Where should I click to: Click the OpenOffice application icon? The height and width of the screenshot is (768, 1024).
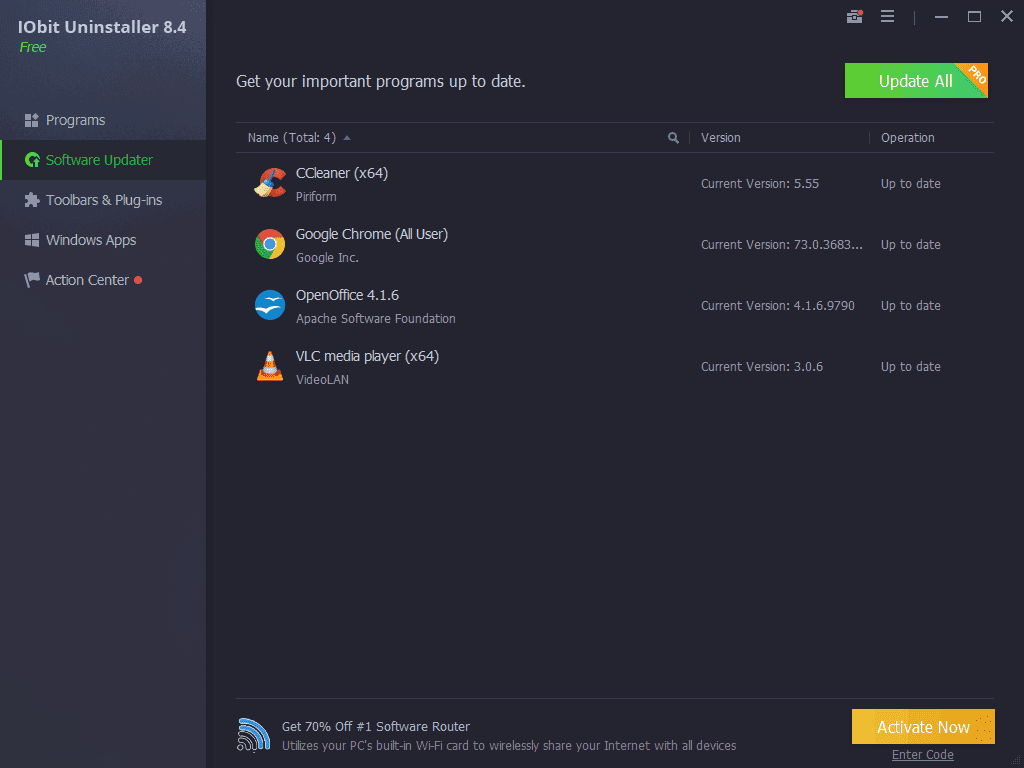pos(270,305)
